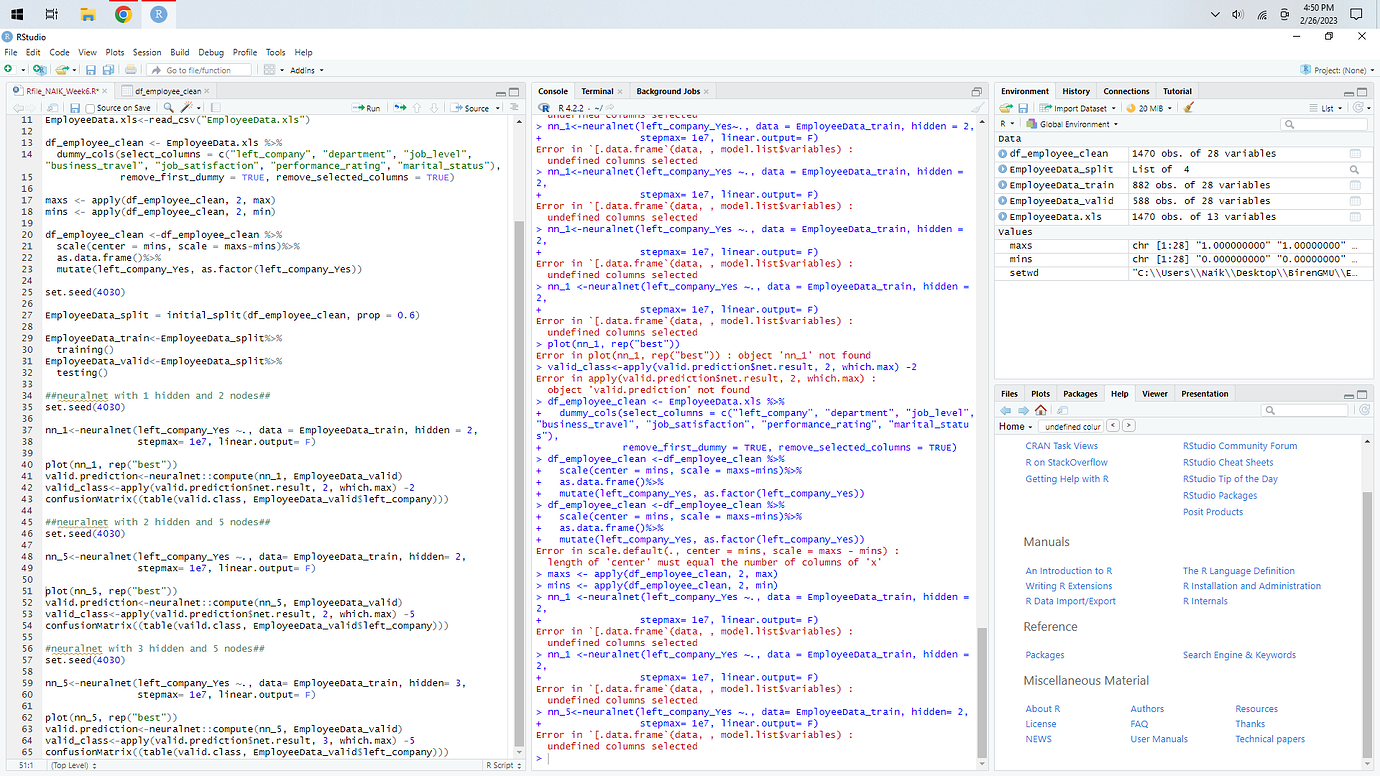Search the EmployeeData_split object
The height and width of the screenshot is (776, 1380).
click(1356, 170)
